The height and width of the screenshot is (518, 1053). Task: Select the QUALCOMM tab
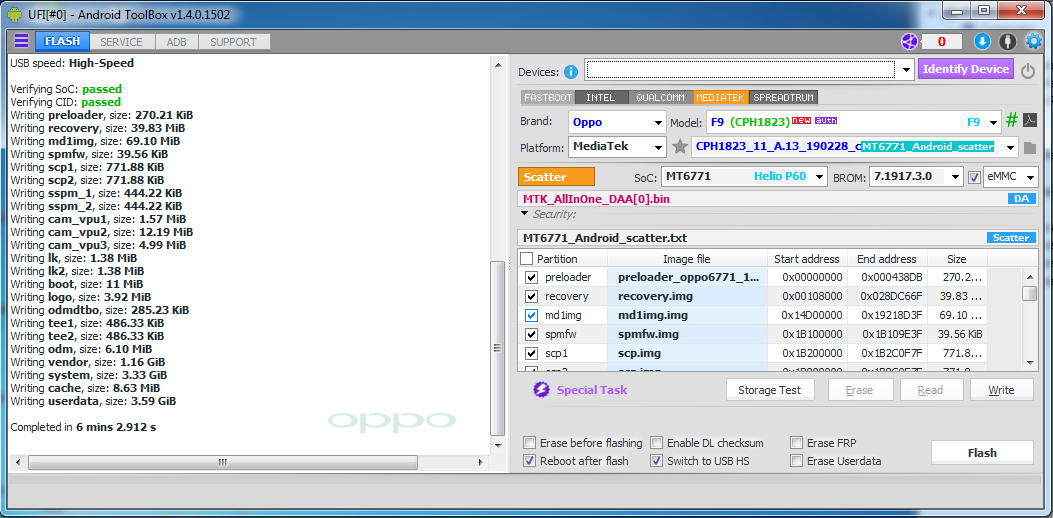(x=661, y=97)
